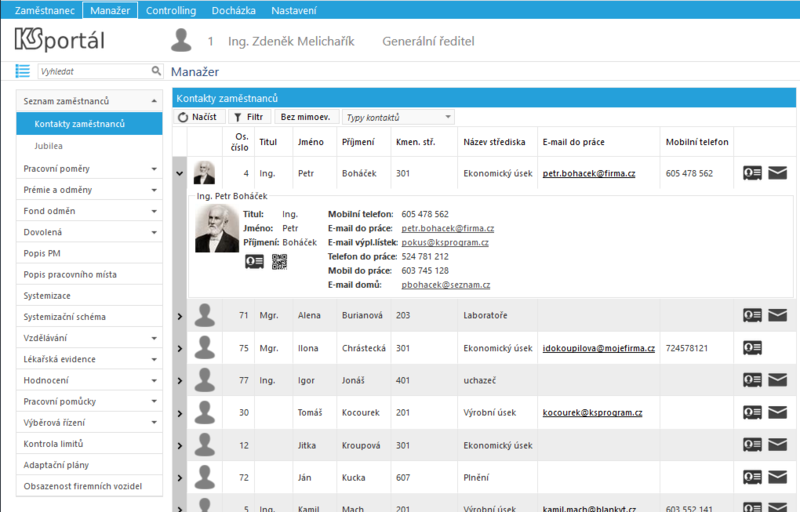Open vCard icon in Chrástecká row
The height and width of the screenshot is (512, 800).
[752, 348]
